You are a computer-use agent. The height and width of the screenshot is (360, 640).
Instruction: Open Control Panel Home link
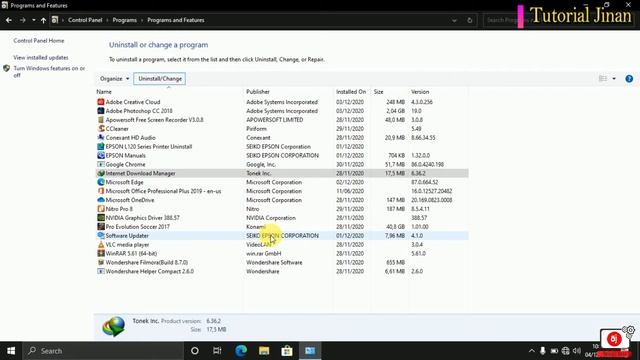(x=39, y=41)
